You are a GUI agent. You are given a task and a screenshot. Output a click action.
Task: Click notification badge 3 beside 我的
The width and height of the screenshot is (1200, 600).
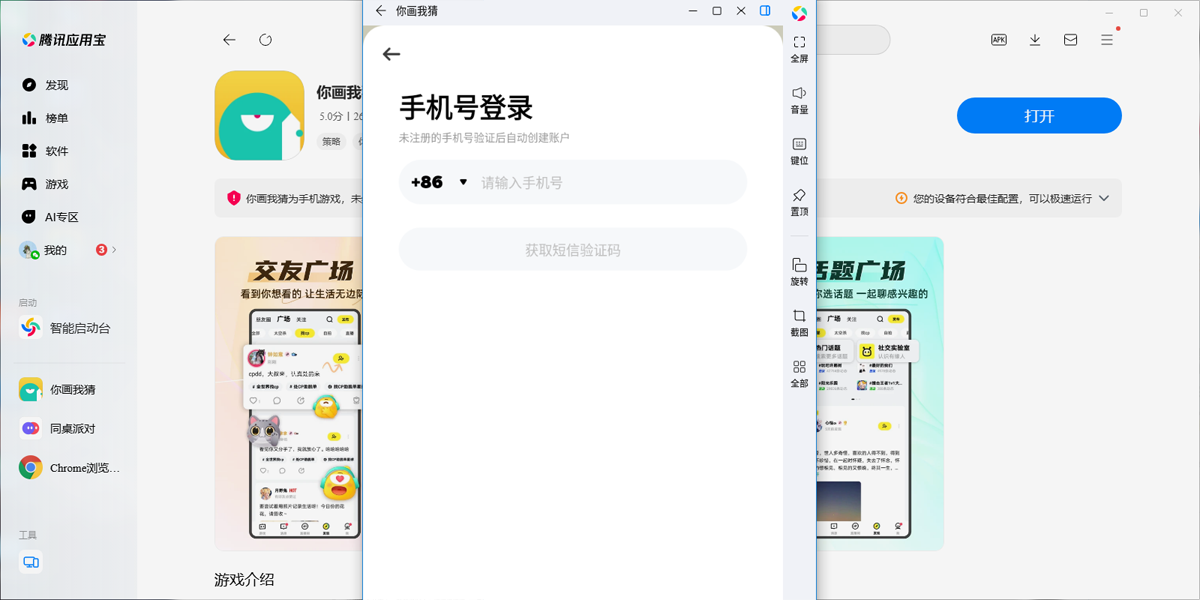[x=101, y=250]
